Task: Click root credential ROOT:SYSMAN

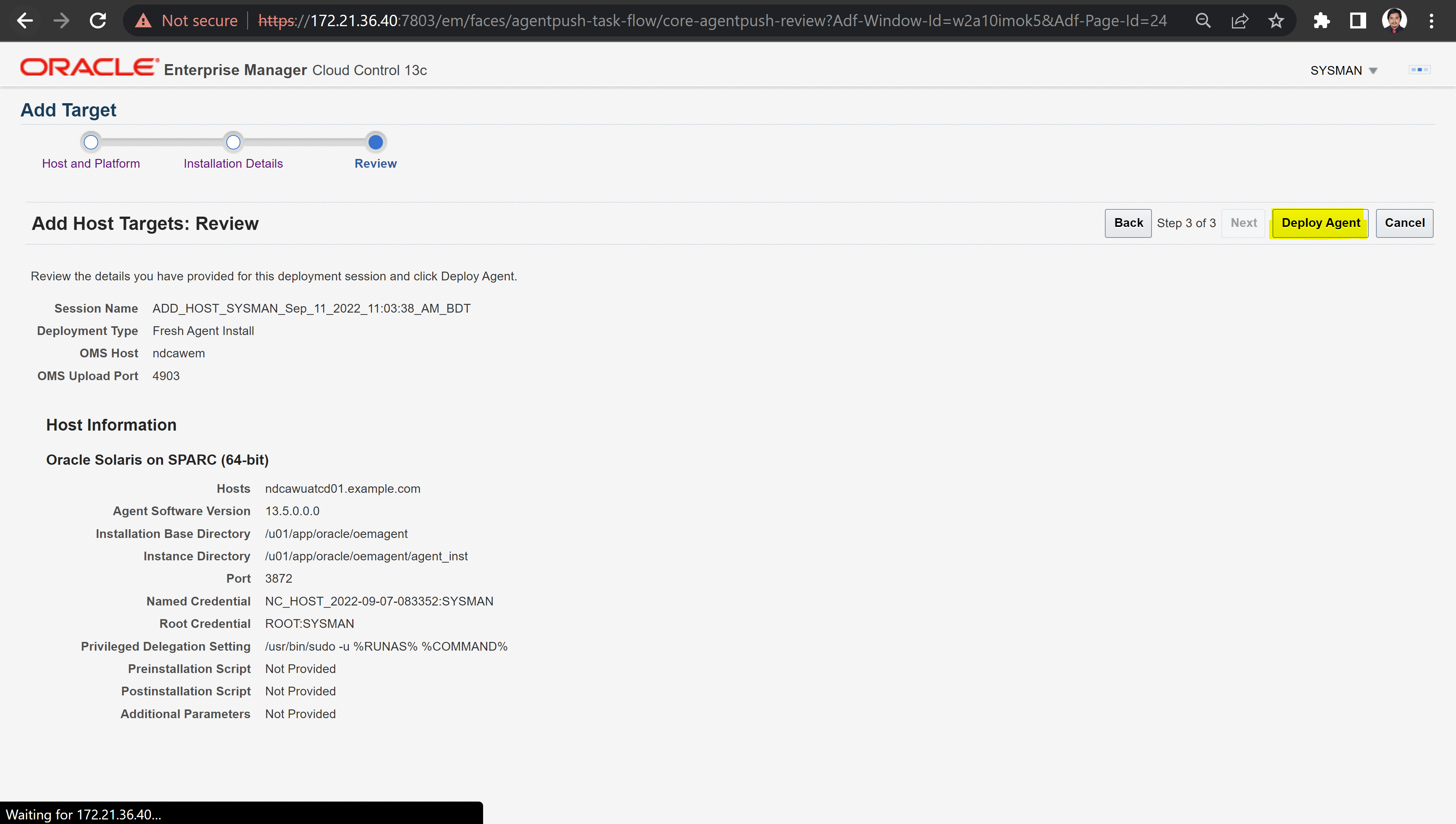Action: (309, 624)
